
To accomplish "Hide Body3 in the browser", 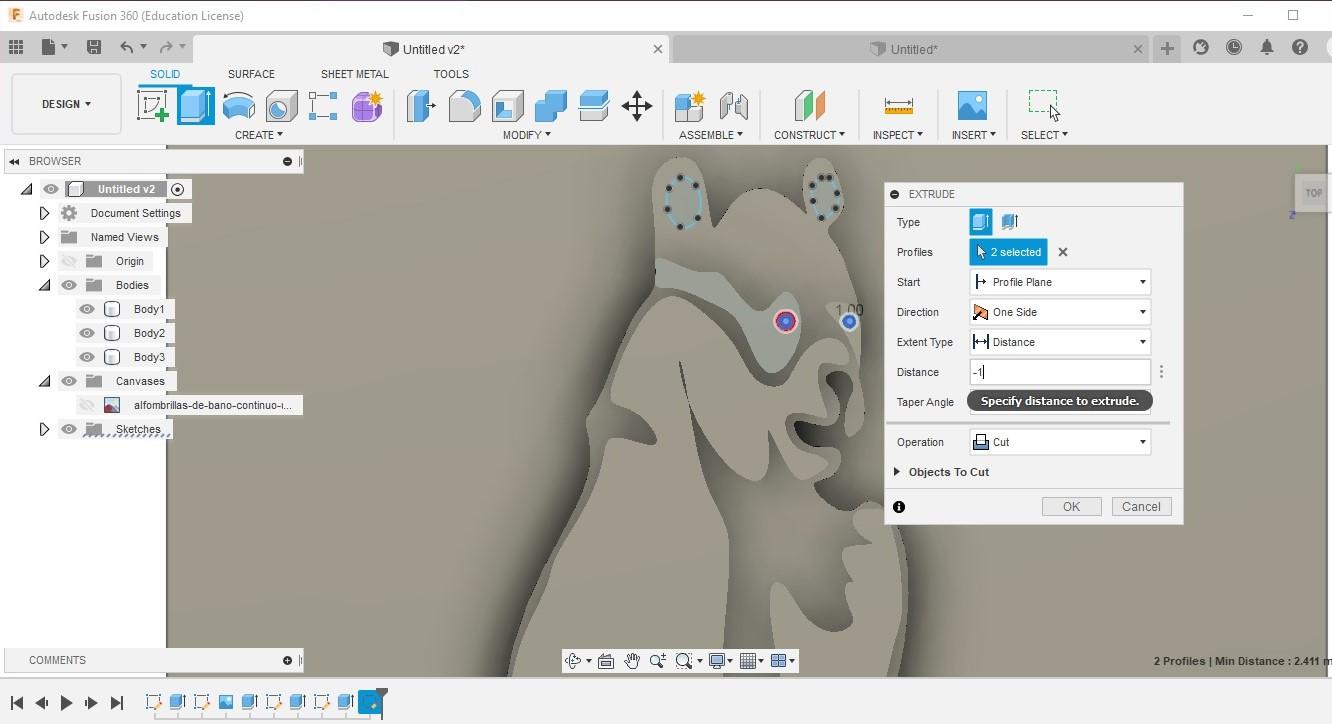I will [87, 357].
